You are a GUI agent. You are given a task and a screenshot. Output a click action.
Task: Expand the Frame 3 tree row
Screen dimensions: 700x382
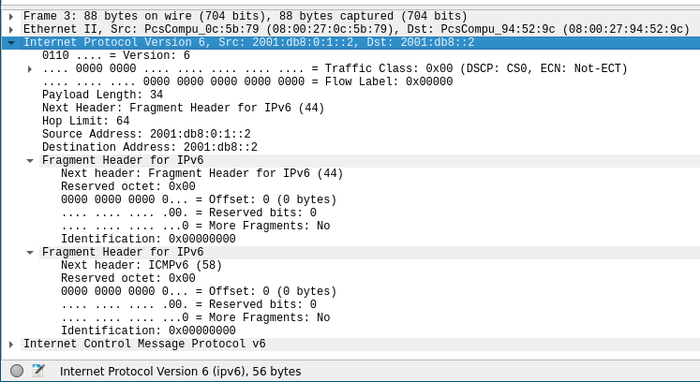click(x=11, y=17)
